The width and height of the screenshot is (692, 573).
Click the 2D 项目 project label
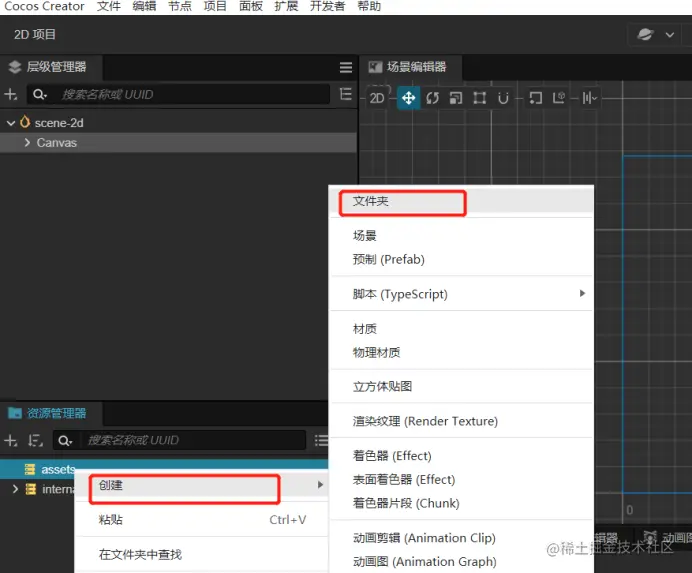pyautogui.click(x=34, y=34)
